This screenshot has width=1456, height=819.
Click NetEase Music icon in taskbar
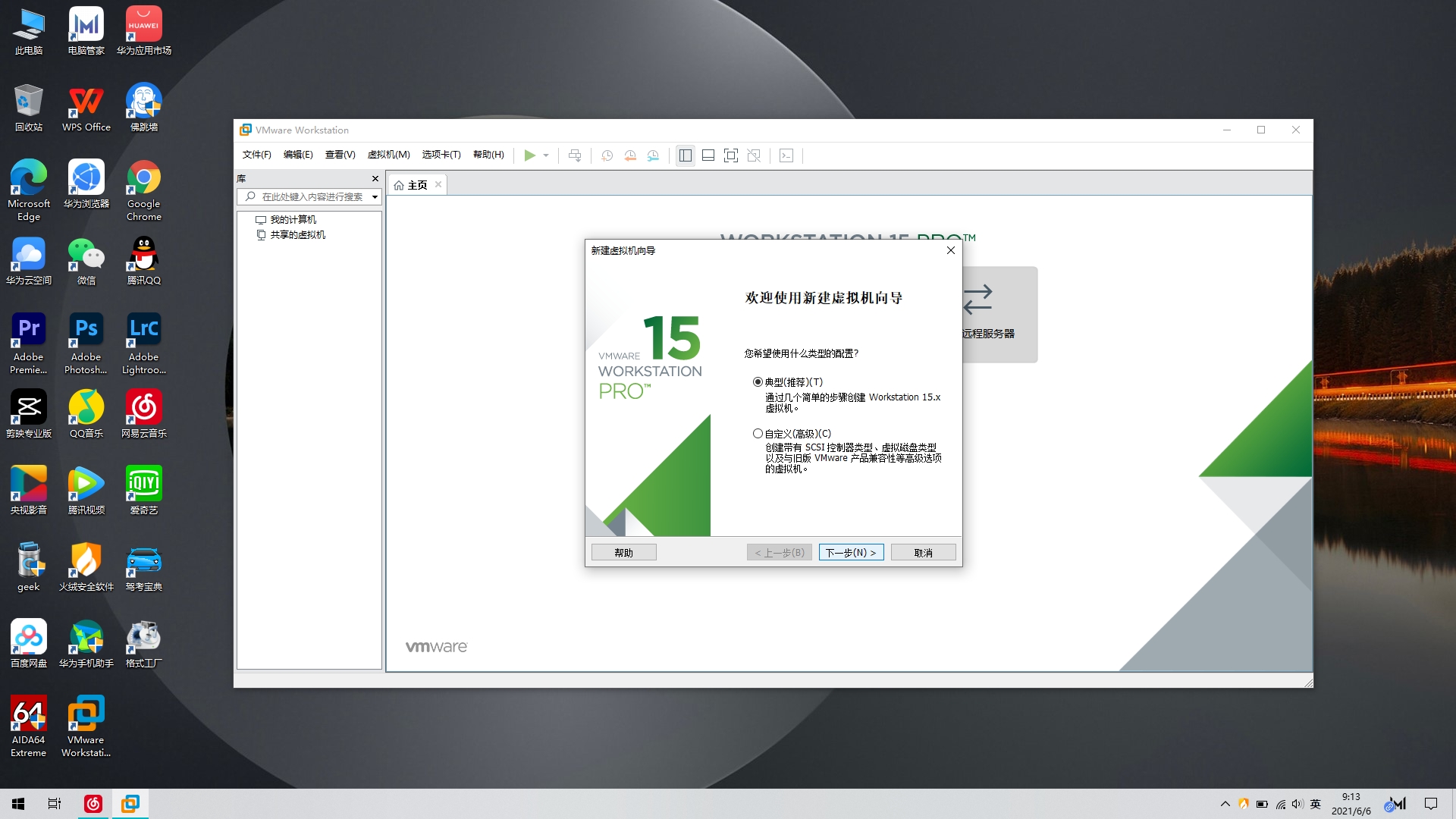click(93, 804)
